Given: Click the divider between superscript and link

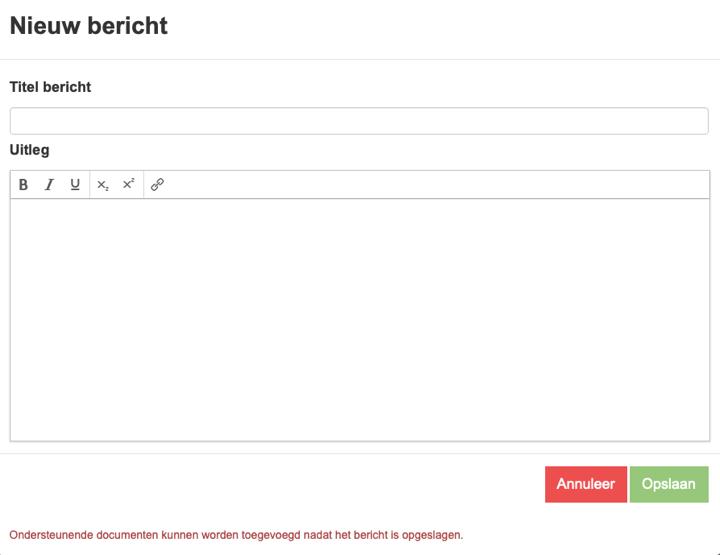Looking at the screenshot, I should [x=143, y=185].
